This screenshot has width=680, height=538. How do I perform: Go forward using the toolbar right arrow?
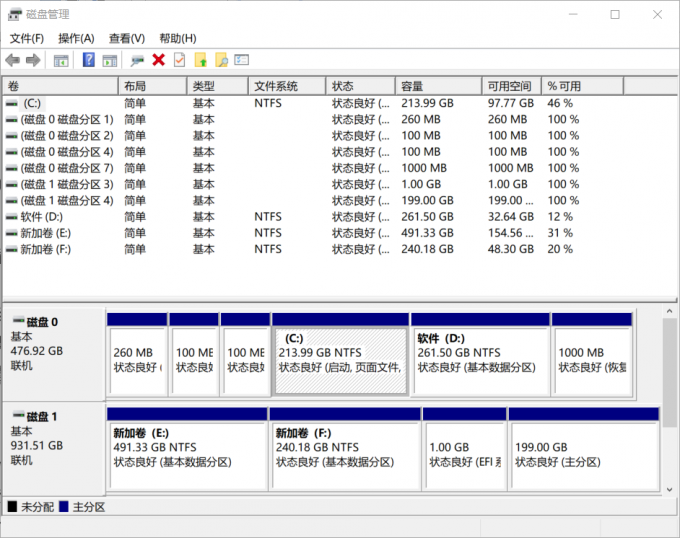pyautogui.click(x=33, y=60)
